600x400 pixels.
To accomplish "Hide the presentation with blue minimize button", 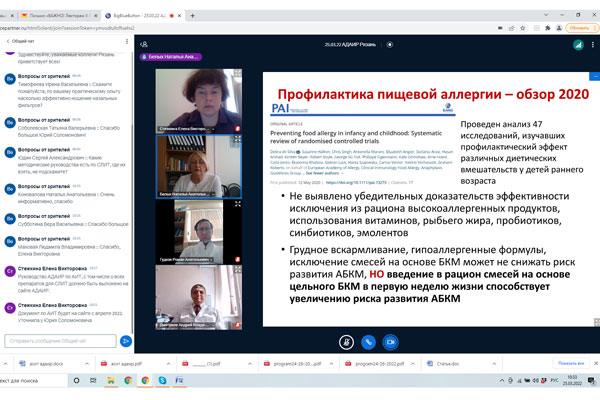I will [x=594, y=77].
